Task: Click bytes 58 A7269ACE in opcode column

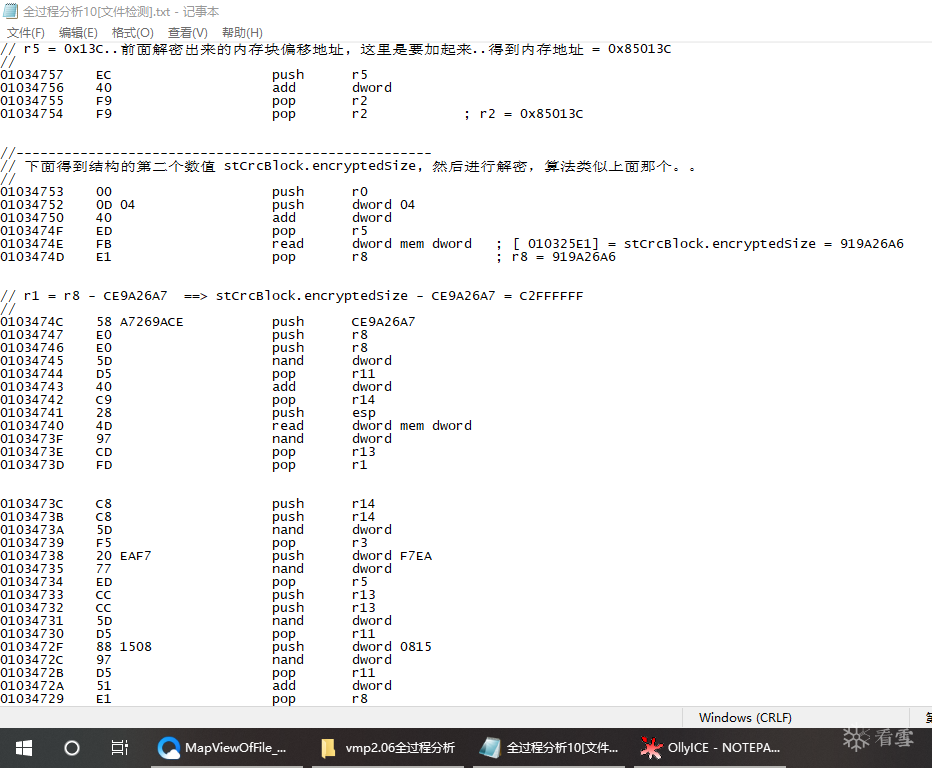Action: tap(140, 322)
